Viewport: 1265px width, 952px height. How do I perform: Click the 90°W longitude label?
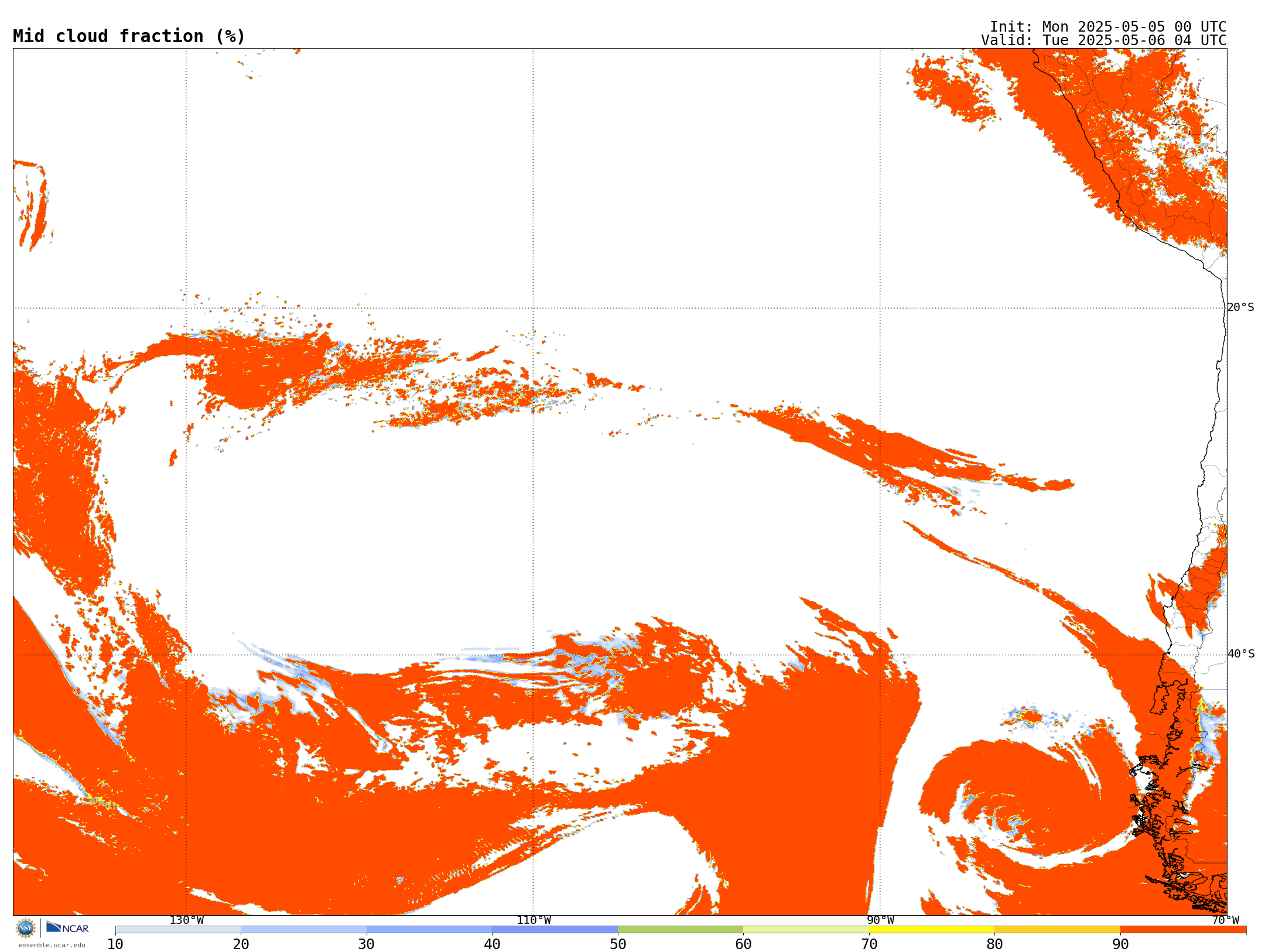coord(880,920)
